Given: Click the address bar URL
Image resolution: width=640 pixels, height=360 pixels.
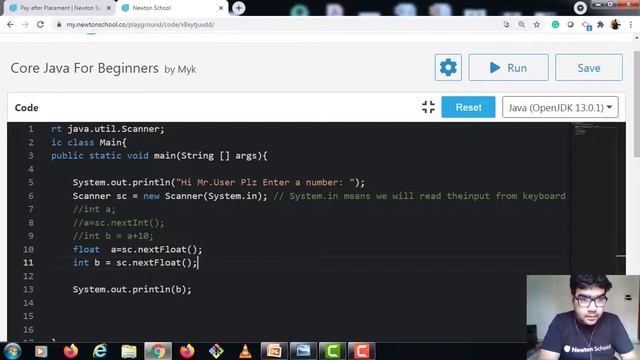Looking at the screenshot, I should [140, 24].
